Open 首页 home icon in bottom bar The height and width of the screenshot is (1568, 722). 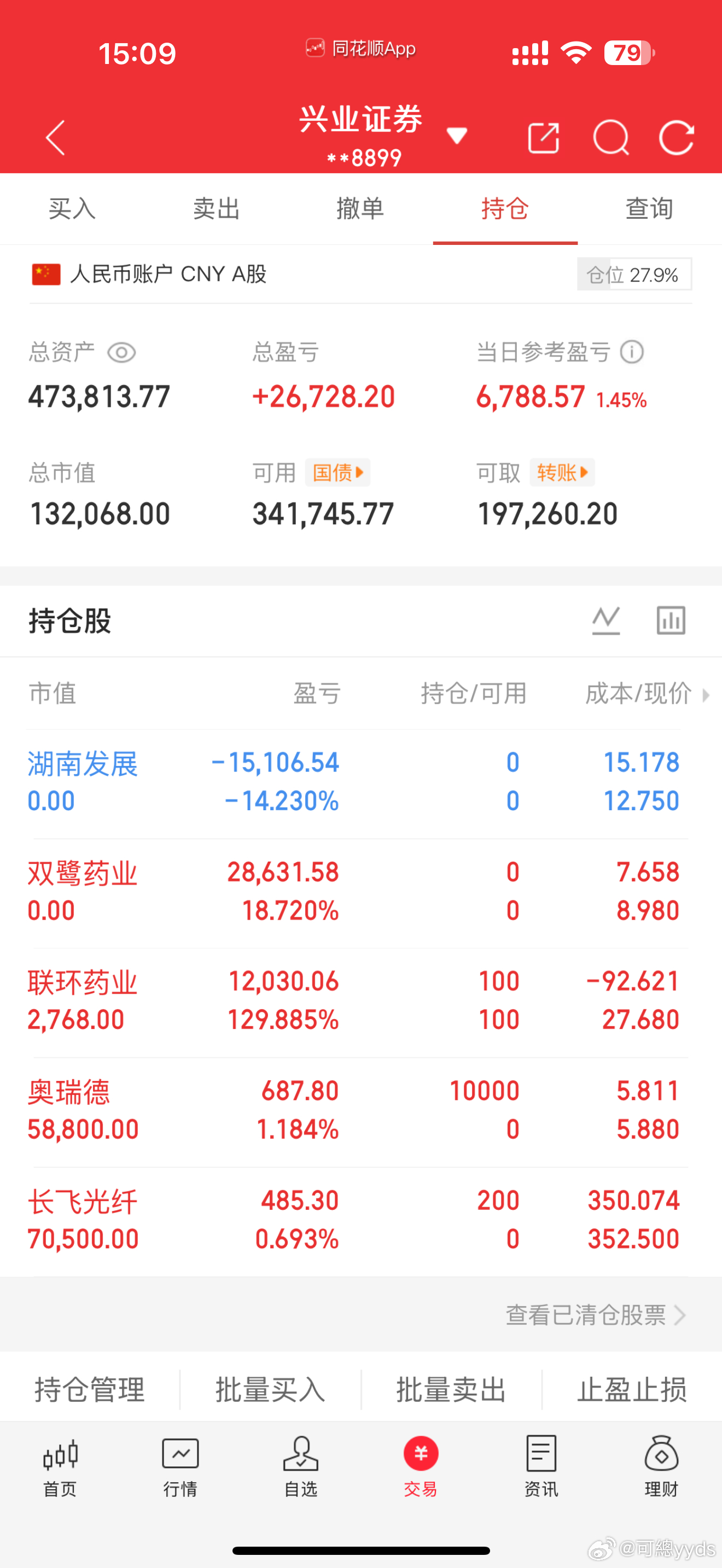pyautogui.click(x=60, y=1467)
